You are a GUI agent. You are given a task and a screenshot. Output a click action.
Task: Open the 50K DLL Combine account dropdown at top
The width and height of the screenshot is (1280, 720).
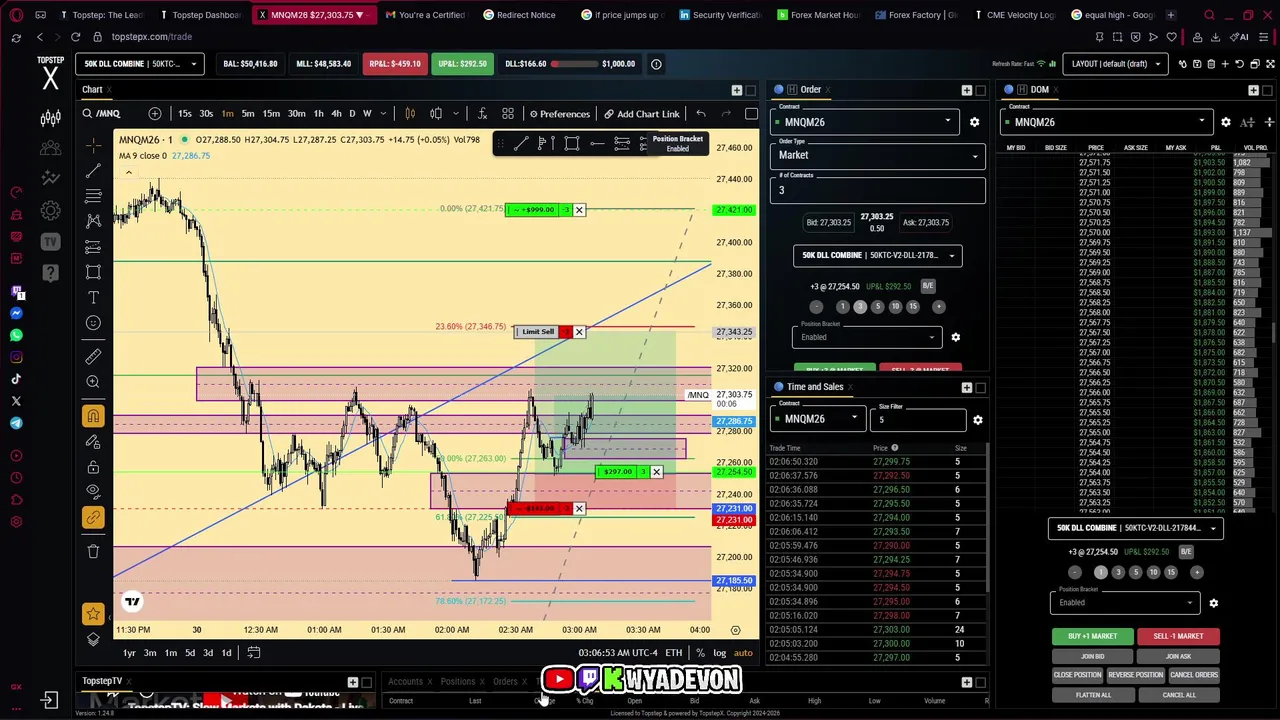140,64
